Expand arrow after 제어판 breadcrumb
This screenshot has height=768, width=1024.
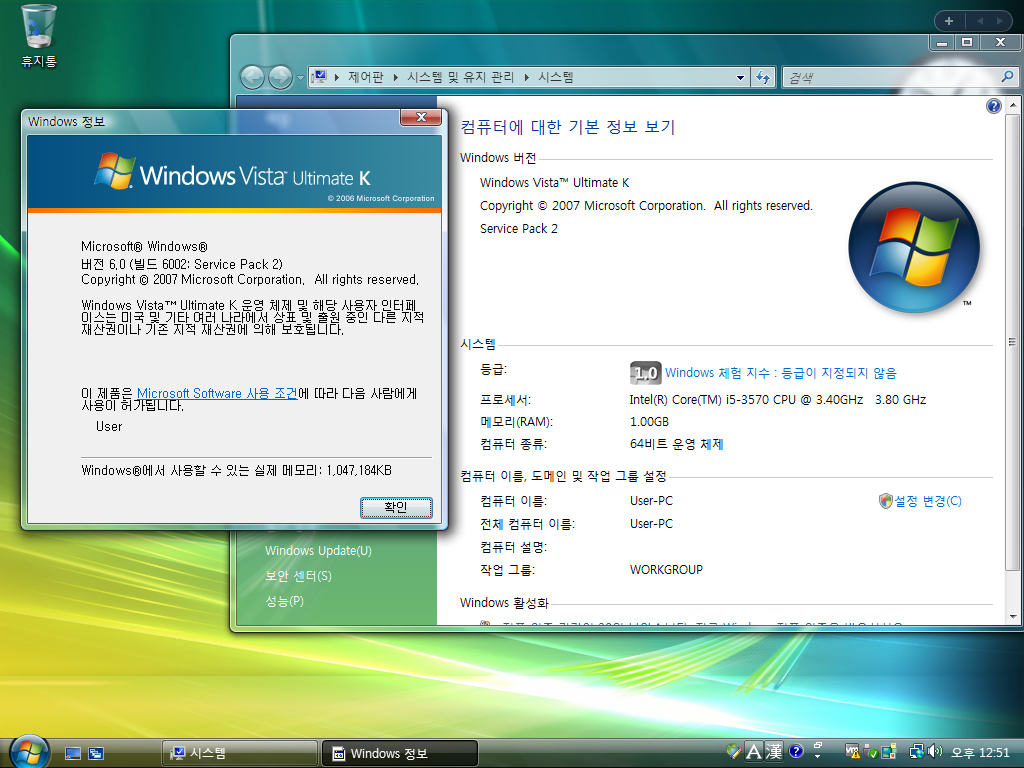(396, 77)
